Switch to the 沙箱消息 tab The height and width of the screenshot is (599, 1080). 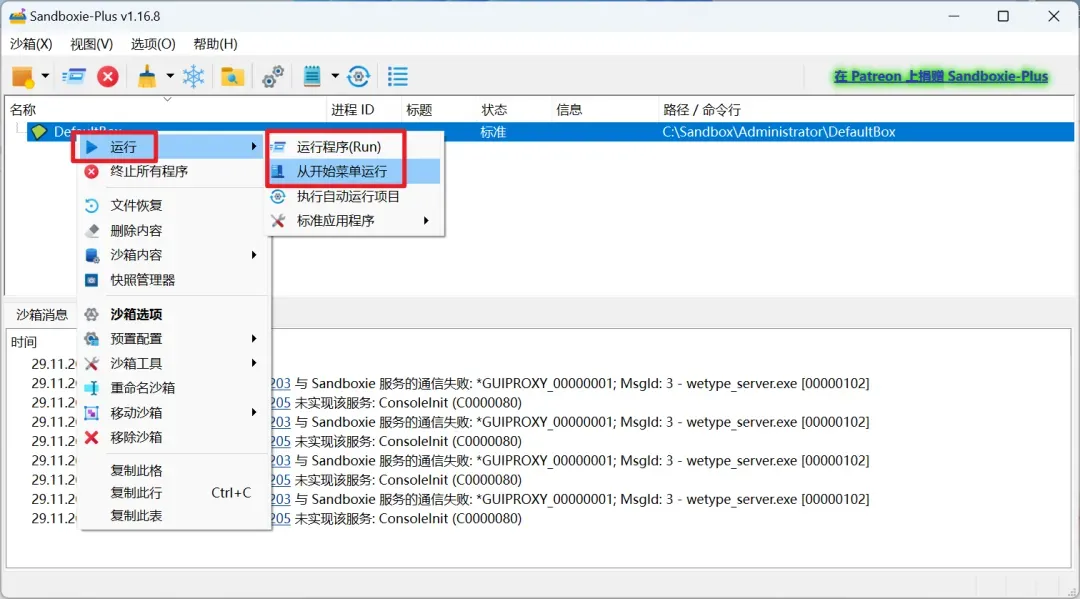(42, 315)
